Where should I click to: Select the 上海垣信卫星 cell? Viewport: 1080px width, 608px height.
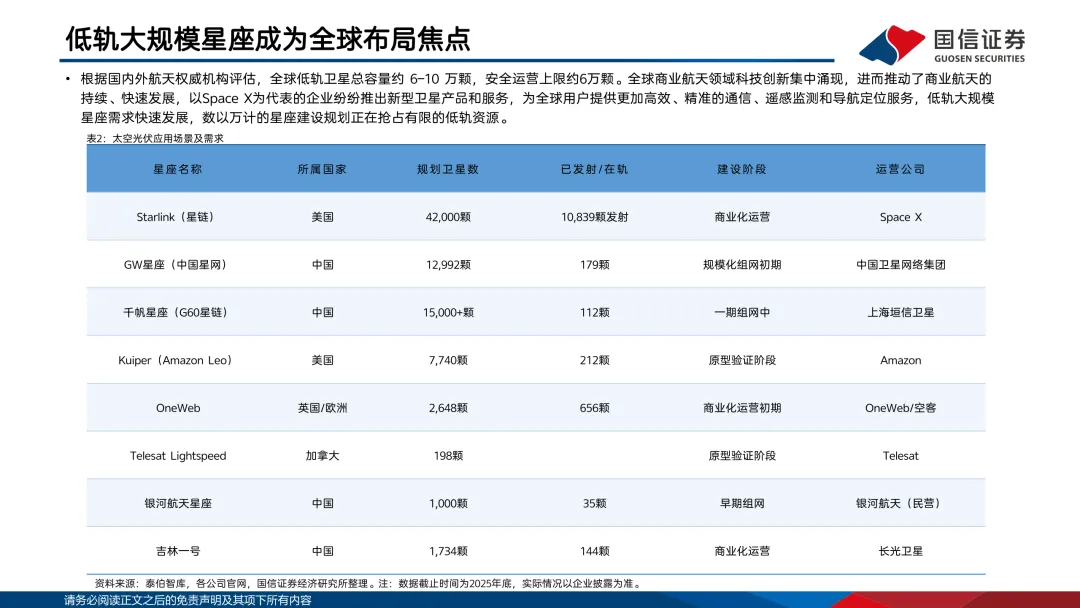(x=900, y=312)
